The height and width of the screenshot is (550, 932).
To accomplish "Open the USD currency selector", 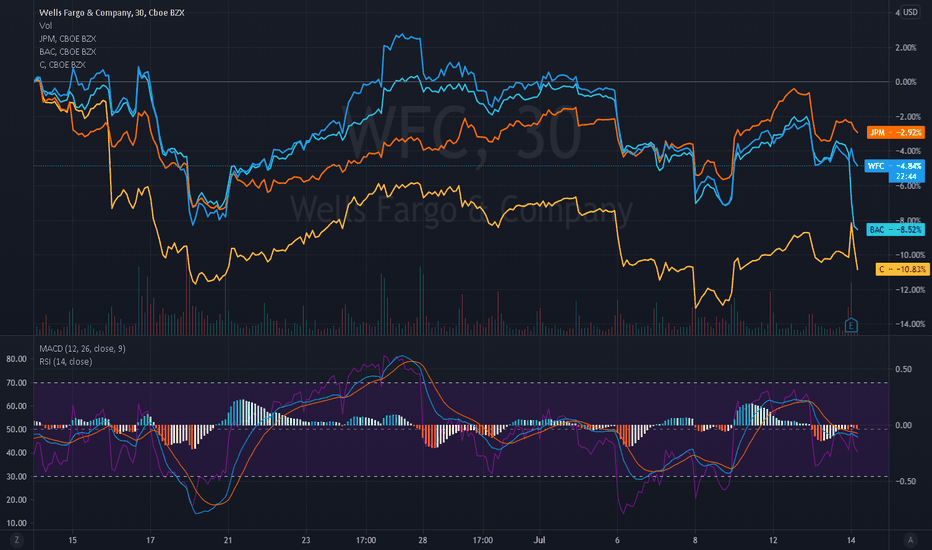I will [911, 12].
